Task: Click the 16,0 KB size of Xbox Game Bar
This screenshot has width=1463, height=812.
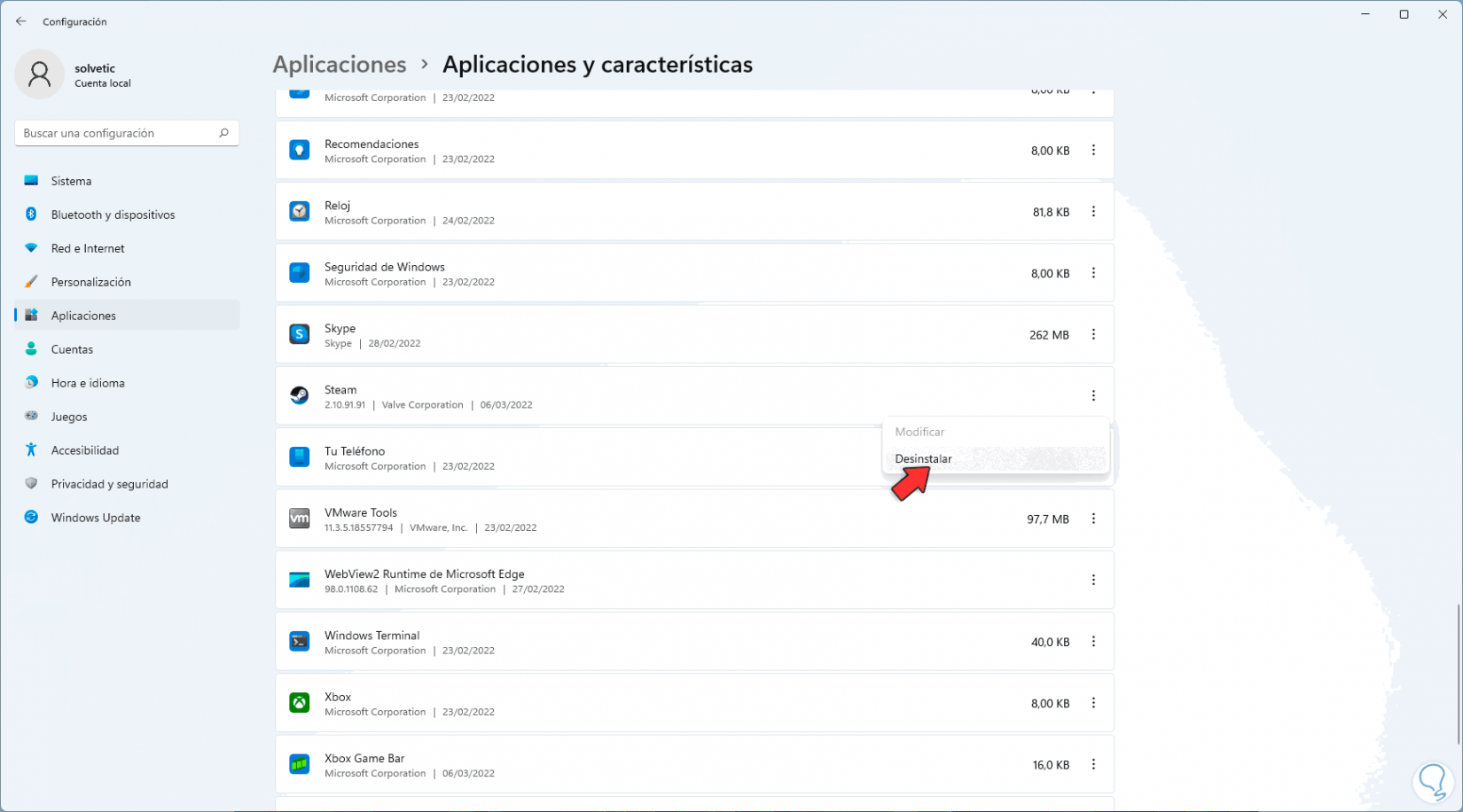Action: 1051,765
